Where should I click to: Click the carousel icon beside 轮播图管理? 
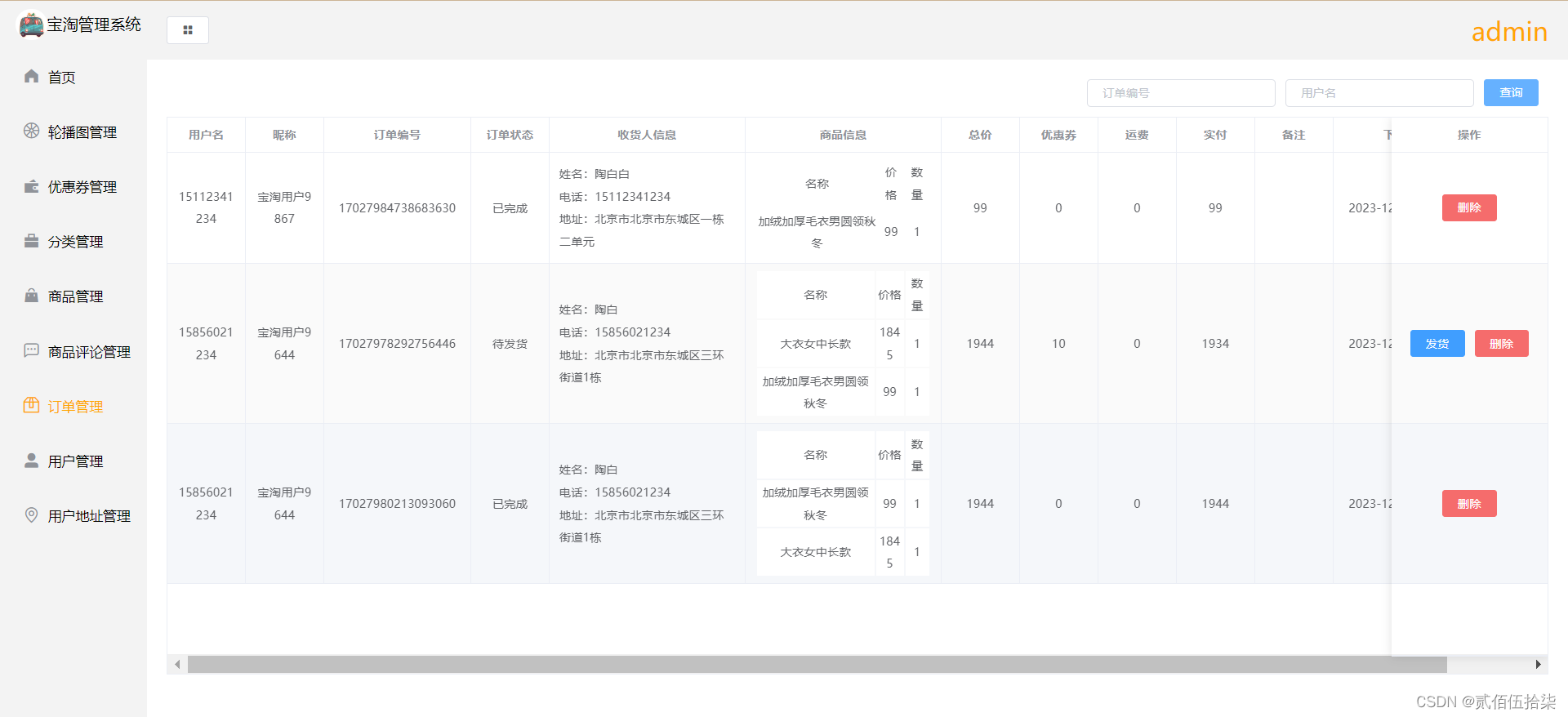pyautogui.click(x=31, y=131)
